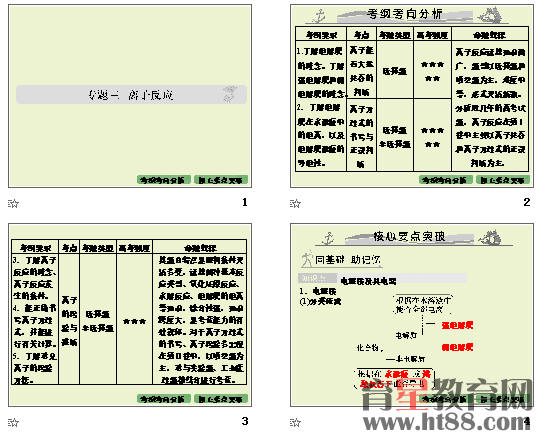Click the anchor icon in slide 2 header
The image size is (548, 434).
[319, 16]
